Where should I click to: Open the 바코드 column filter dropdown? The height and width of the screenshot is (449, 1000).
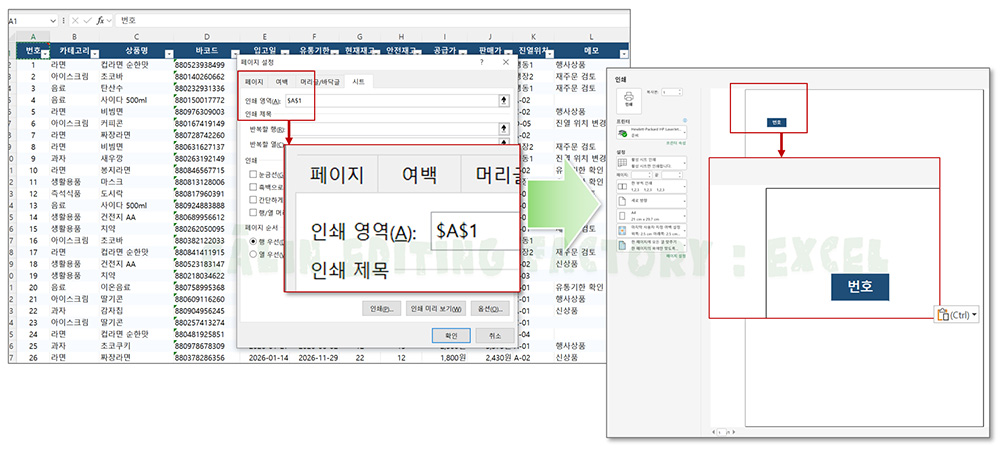[235, 54]
